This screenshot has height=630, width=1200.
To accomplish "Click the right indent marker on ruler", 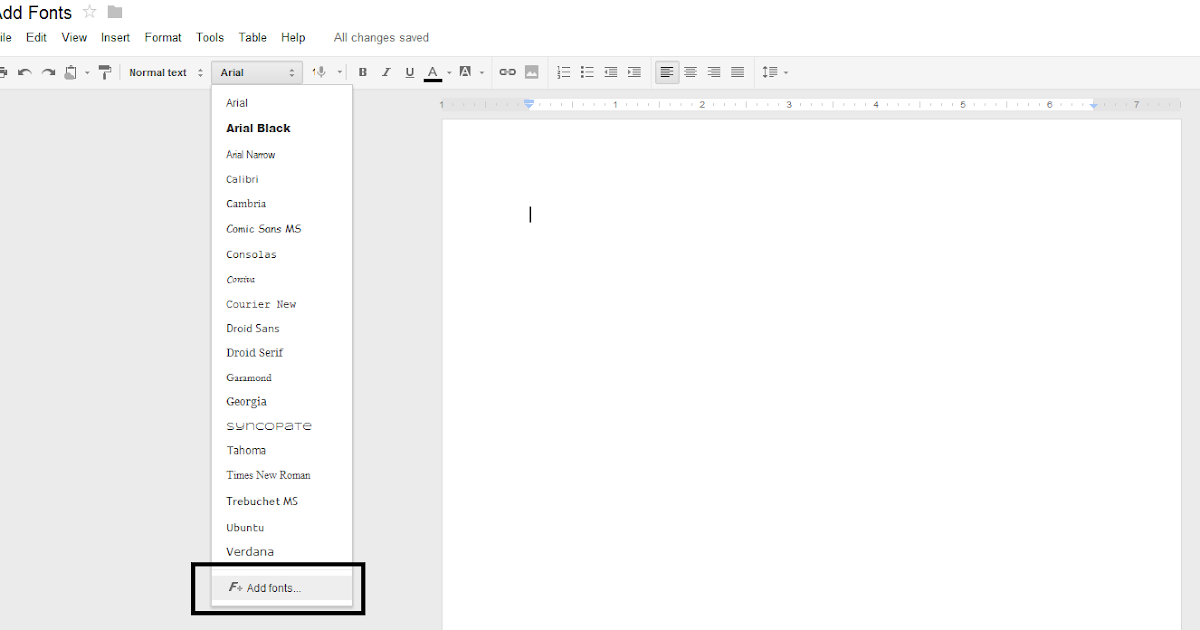I will click(1094, 105).
